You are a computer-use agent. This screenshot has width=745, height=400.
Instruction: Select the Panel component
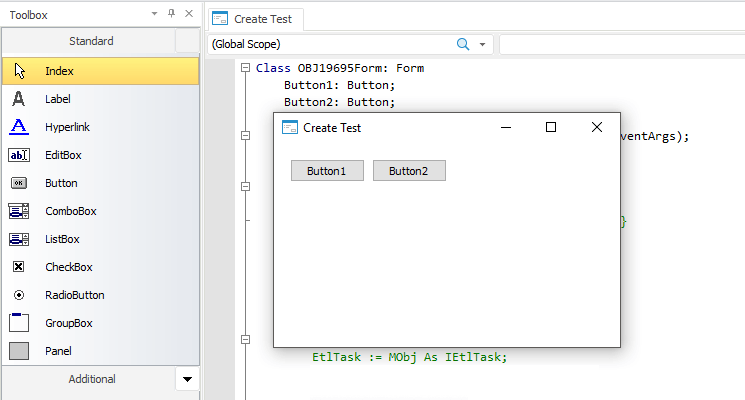tap(58, 351)
